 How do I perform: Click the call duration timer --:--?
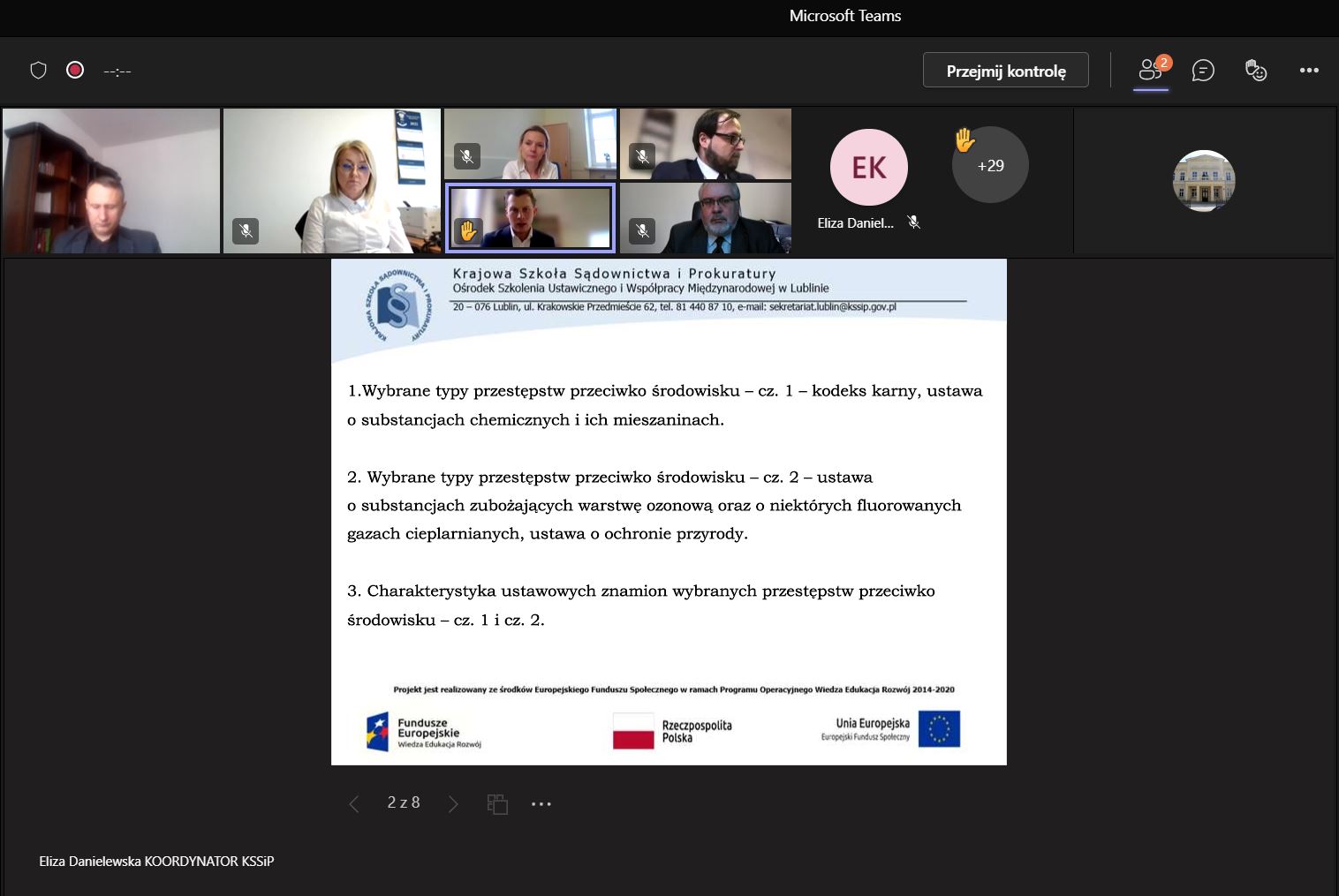click(117, 71)
